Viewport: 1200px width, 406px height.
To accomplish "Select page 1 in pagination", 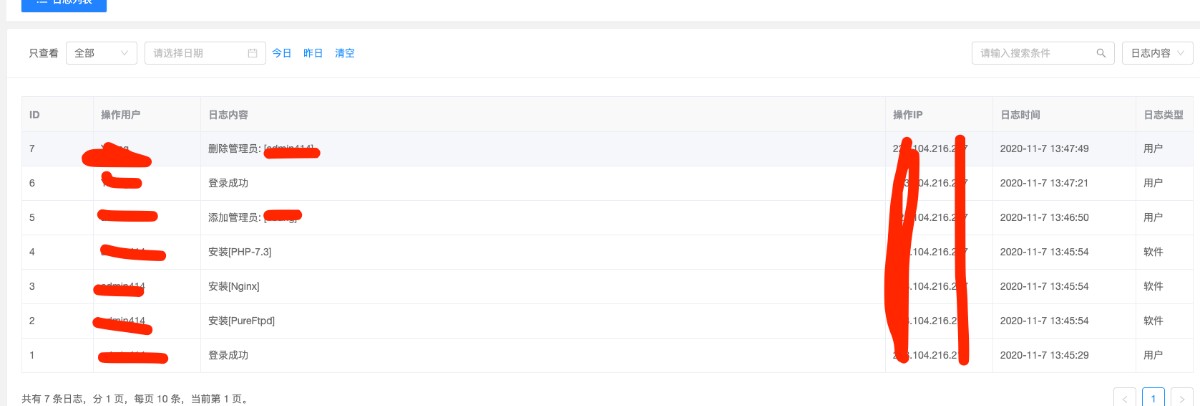I will tap(1153, 398).
